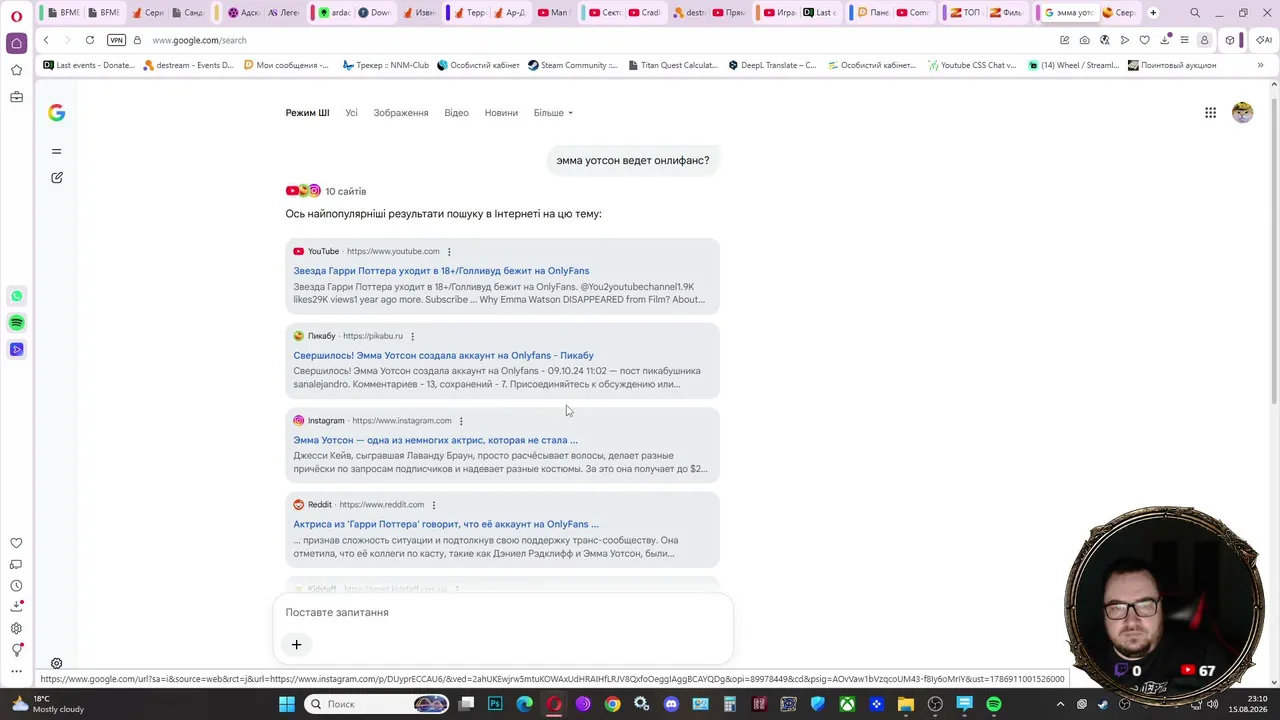Show hidden system tray icons
The height and width of the screenshot is (720, 1280).
pos(1061,704)
